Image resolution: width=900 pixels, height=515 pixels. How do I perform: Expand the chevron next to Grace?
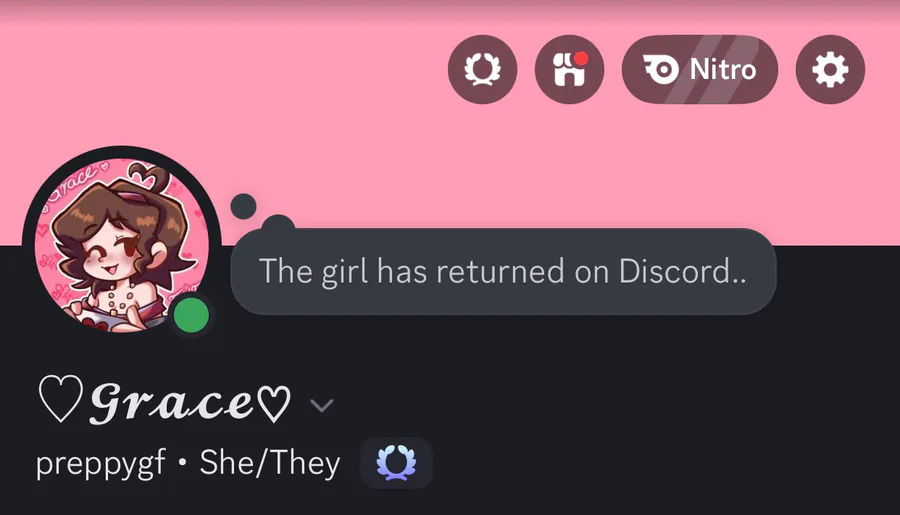pos(321,405)
